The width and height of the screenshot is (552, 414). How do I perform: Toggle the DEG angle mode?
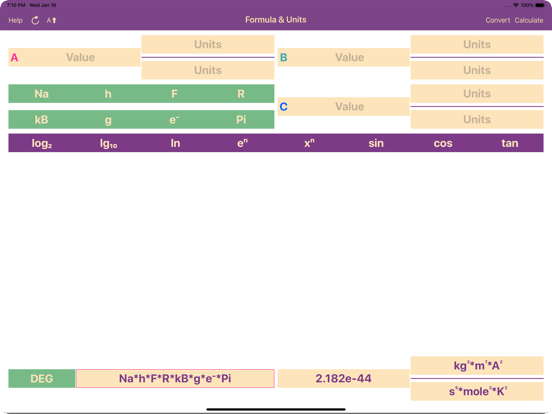42,378
